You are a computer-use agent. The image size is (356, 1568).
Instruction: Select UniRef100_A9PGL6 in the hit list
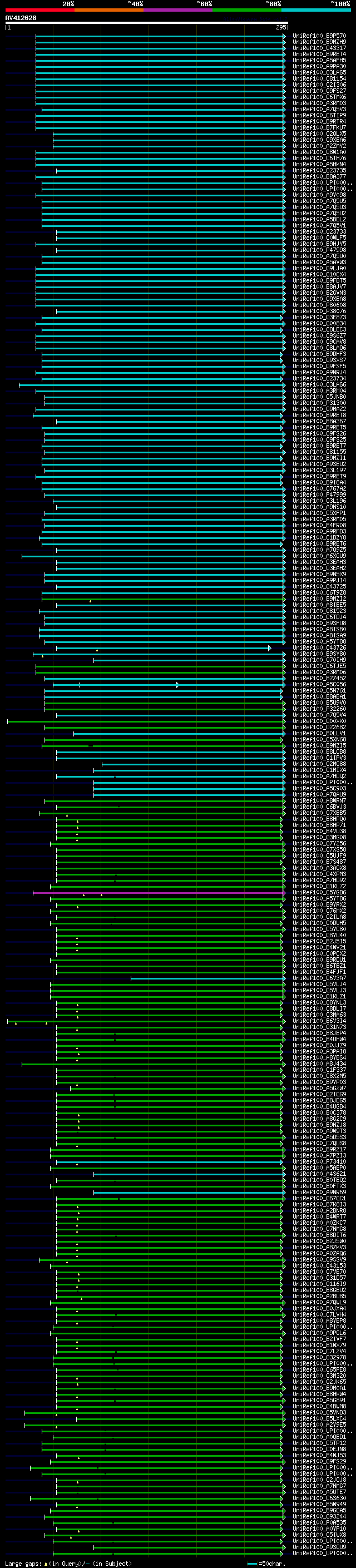coord(319,1334)
